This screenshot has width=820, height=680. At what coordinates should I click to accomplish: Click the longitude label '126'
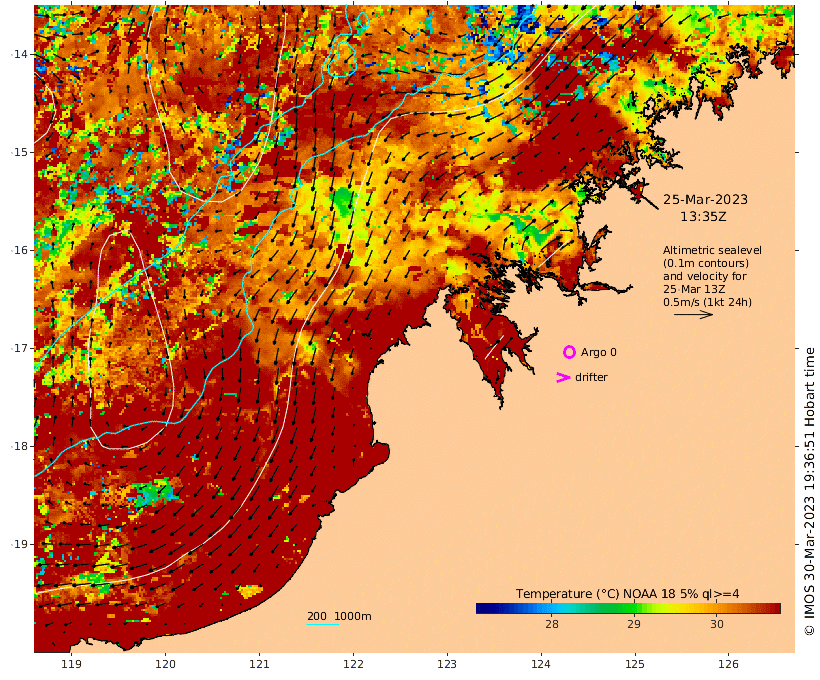point(728,664)
